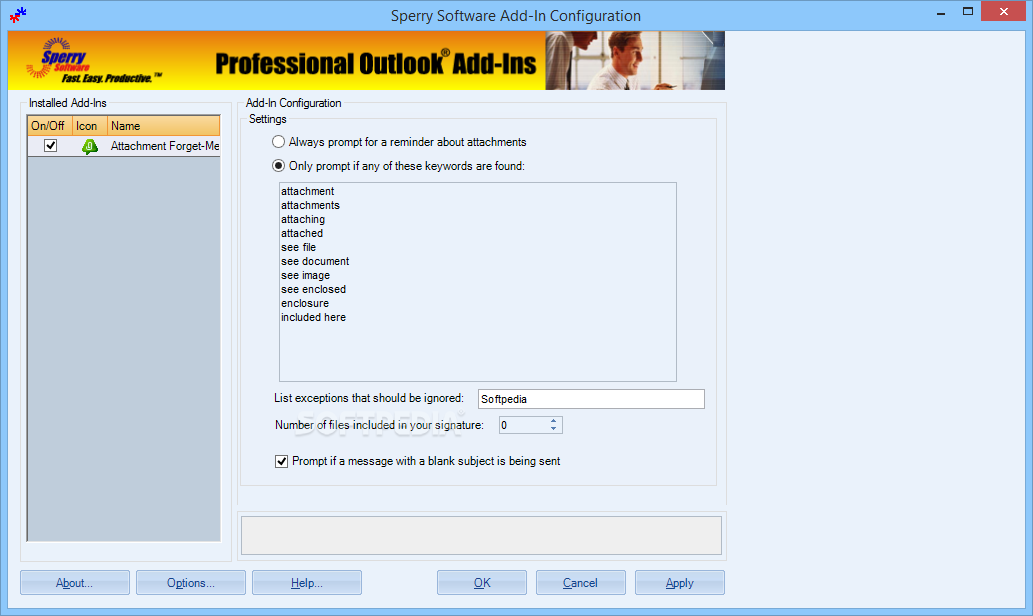Close the Sperry Software configuration window

(x=1004, y=11)
